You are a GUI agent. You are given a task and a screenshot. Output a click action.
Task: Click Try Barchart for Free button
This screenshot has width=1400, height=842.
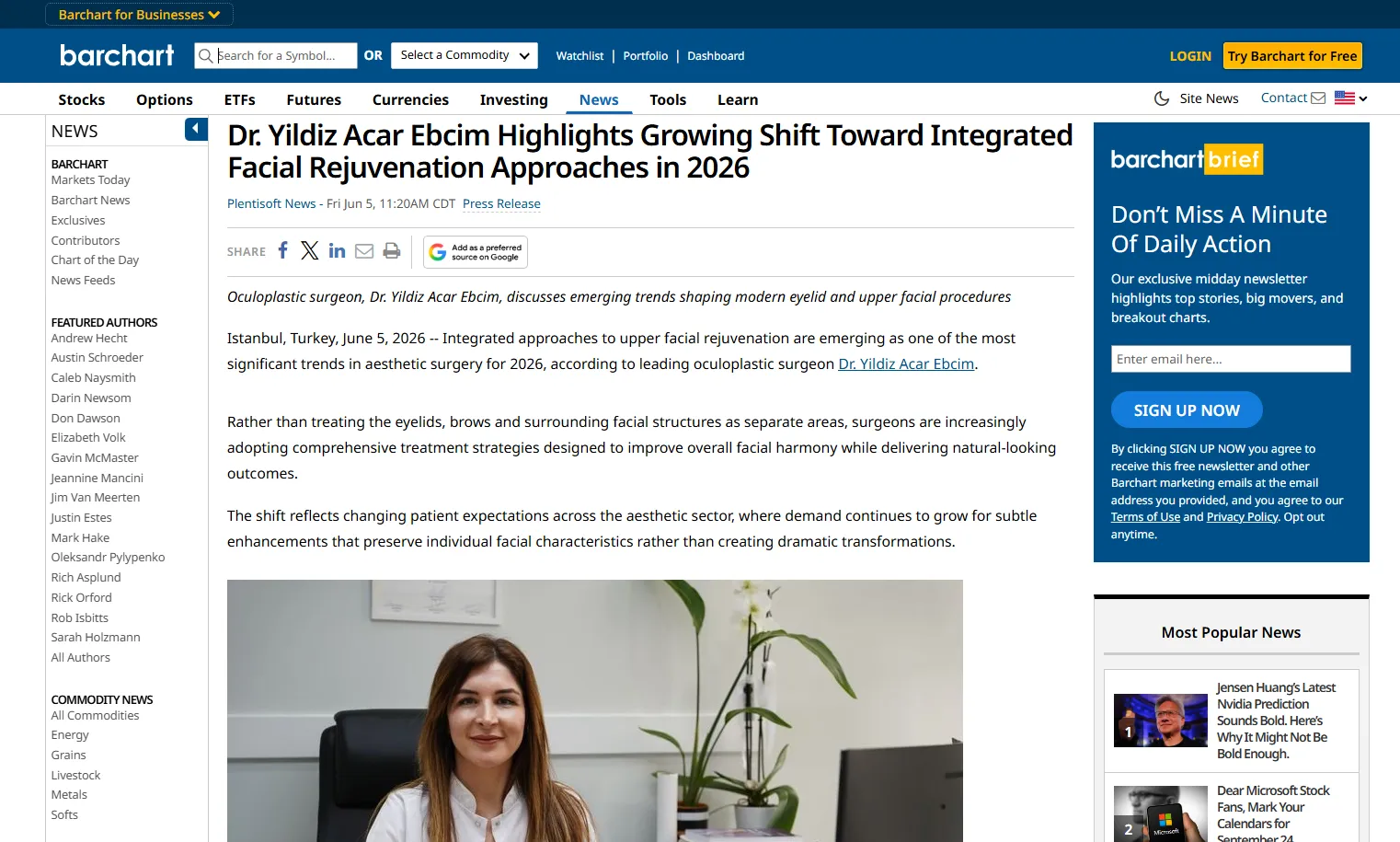pos(1292,56)
